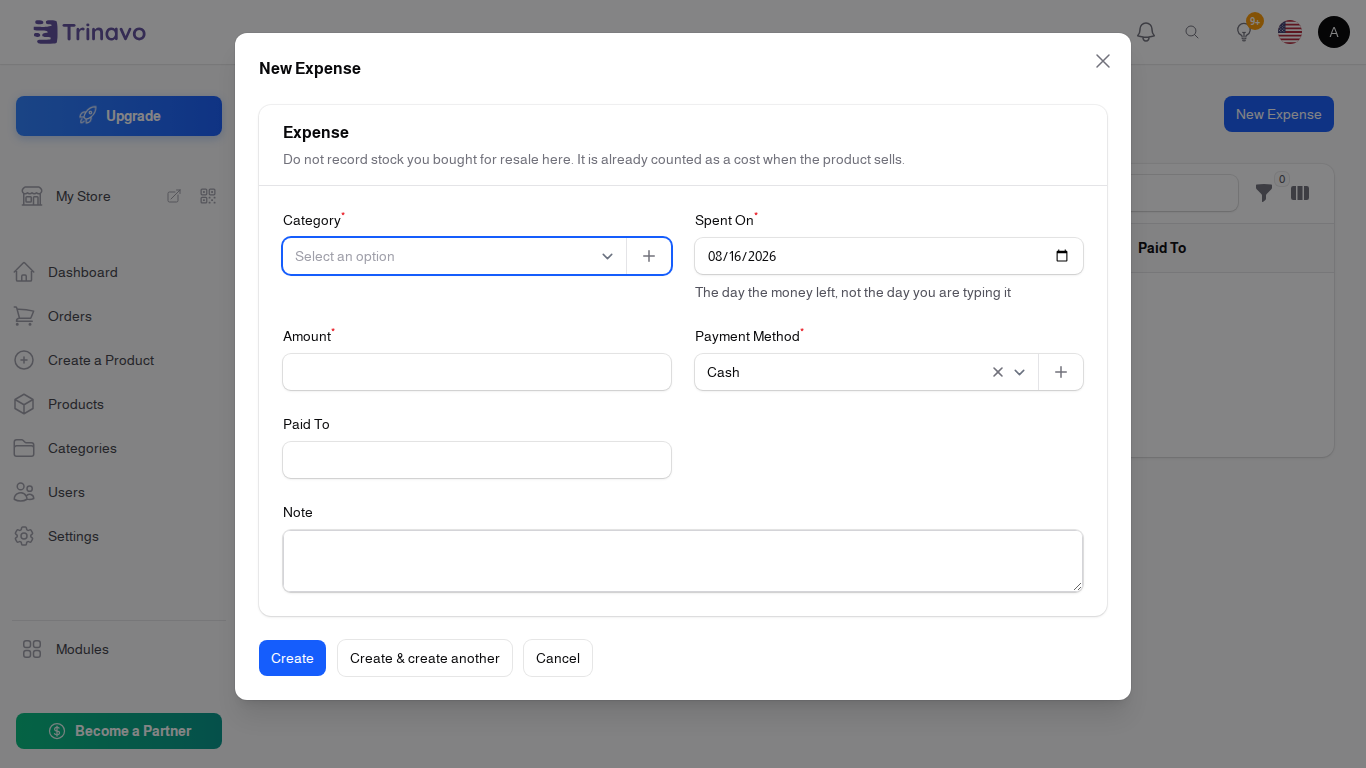Toggle table columns icon
The height and width of the screenshot is (768, 1366).
click(1300, 193)
